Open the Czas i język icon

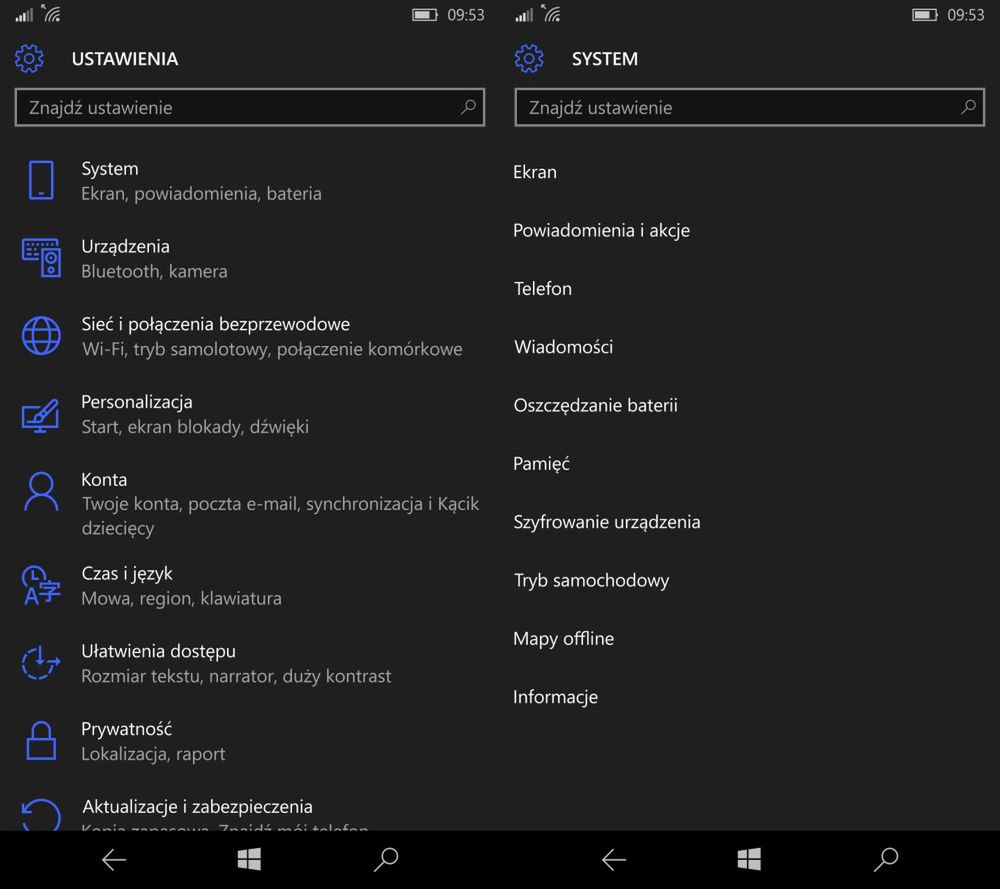pos(41,585)
